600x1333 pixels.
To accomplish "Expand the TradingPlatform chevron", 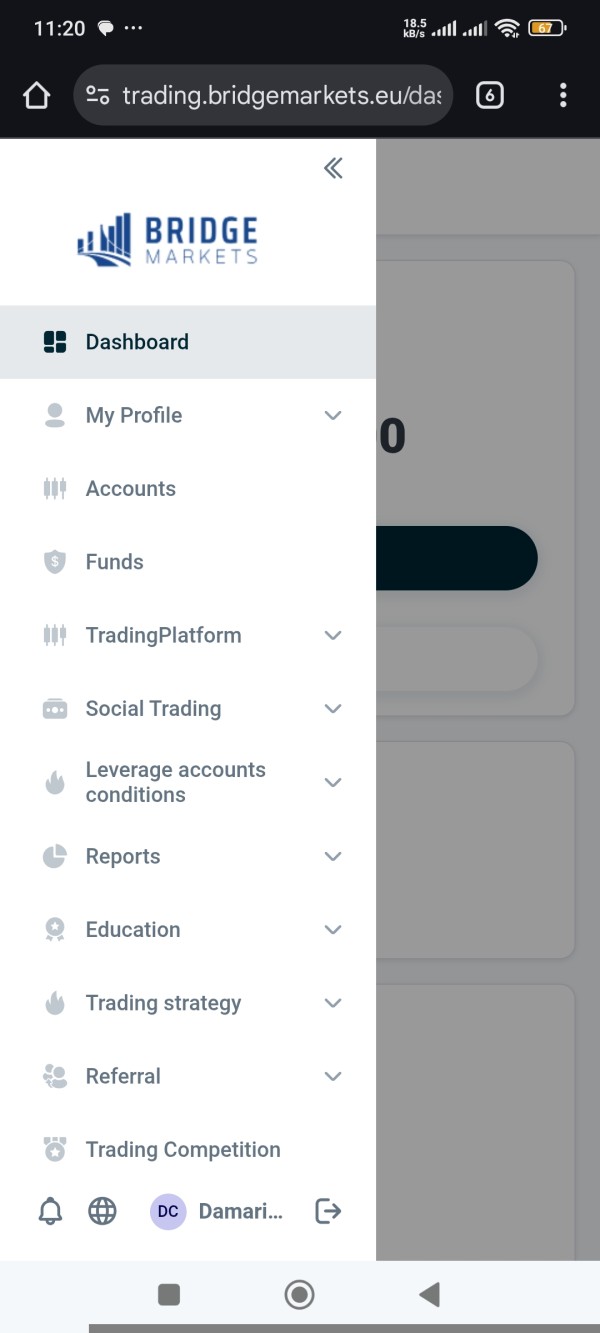I will (333, 635).
